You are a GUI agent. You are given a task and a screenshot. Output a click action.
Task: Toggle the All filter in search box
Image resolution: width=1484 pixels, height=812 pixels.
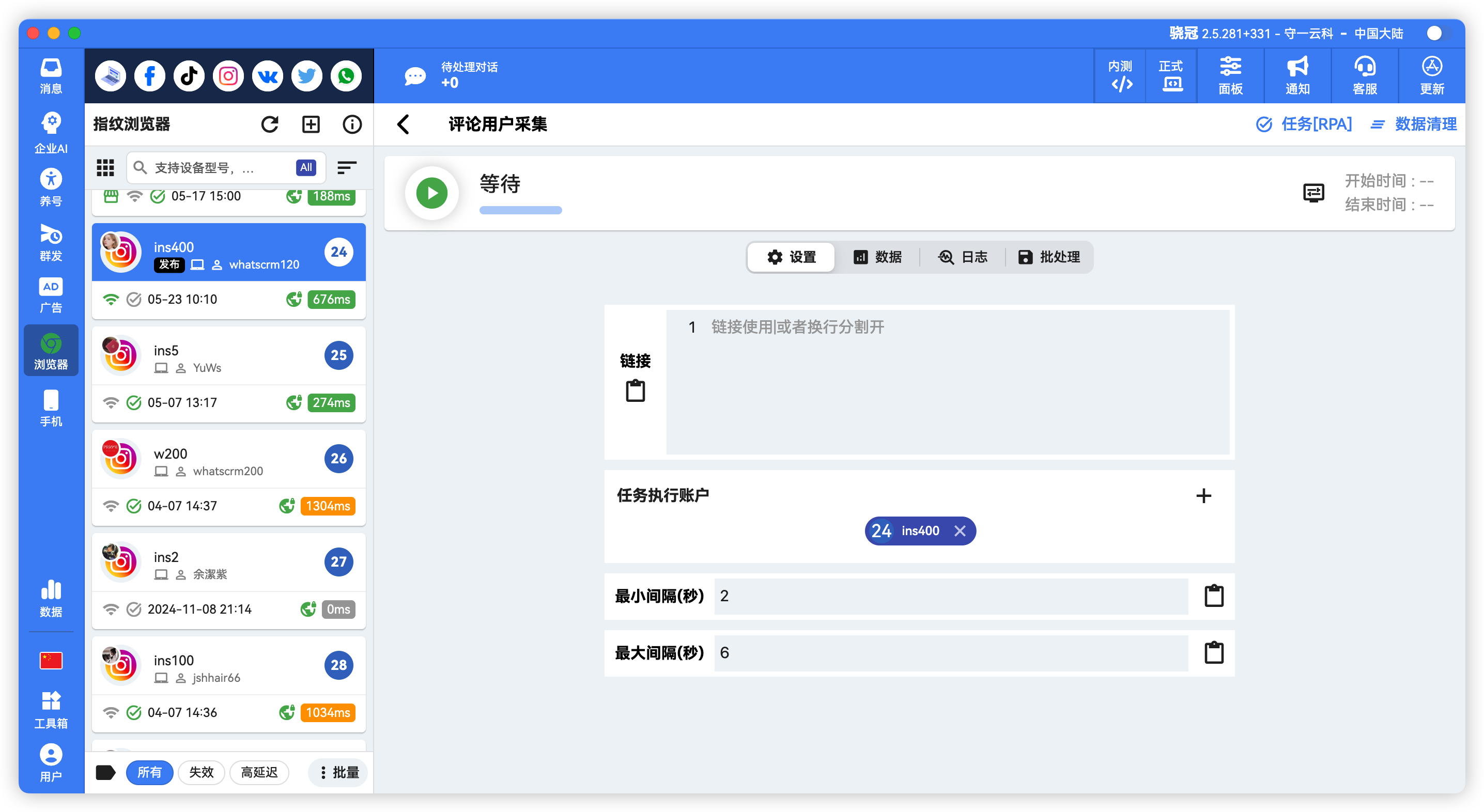pyautogui.click(x=306, y=167)
